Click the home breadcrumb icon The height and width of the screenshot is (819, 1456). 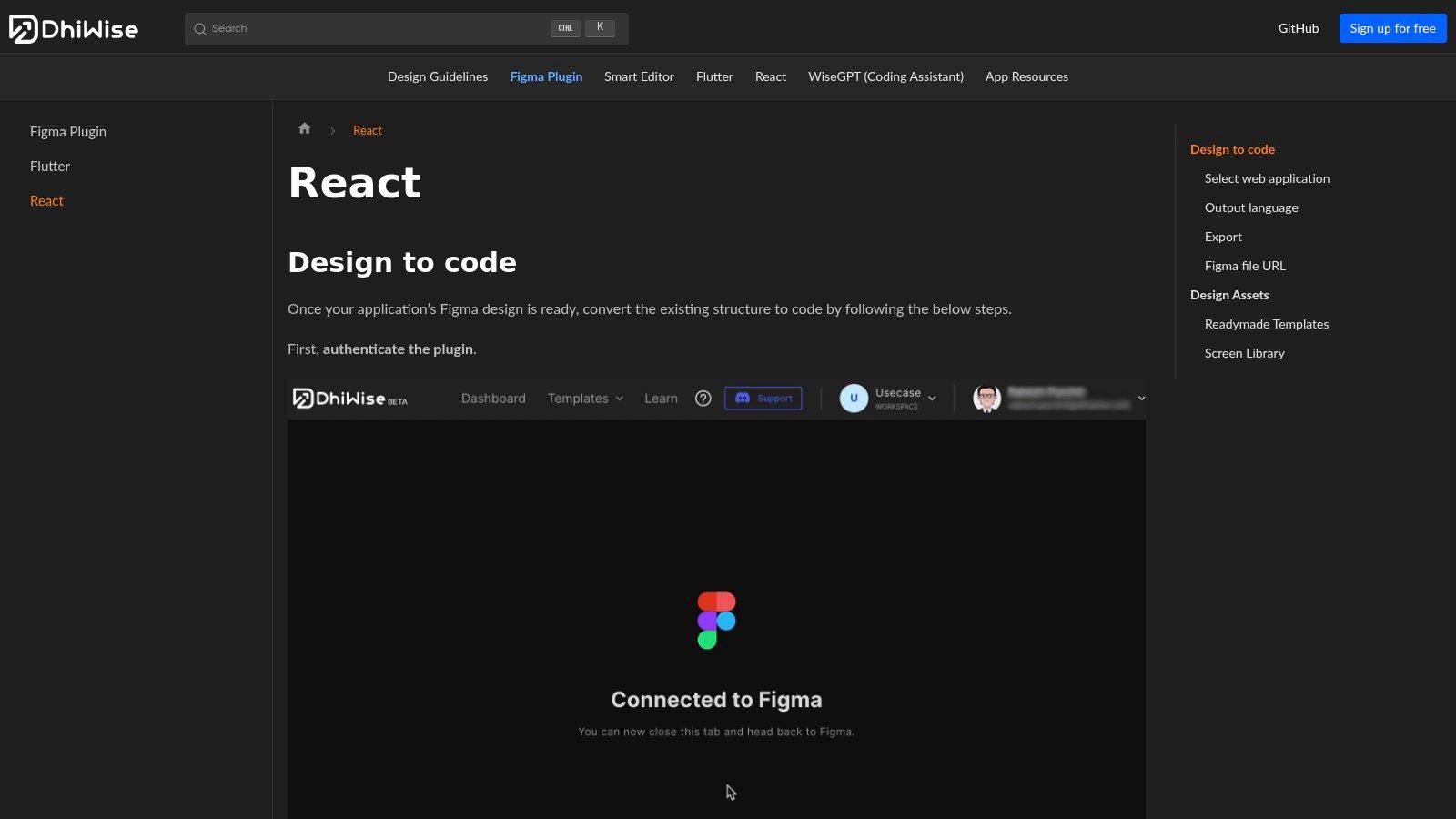305,128
